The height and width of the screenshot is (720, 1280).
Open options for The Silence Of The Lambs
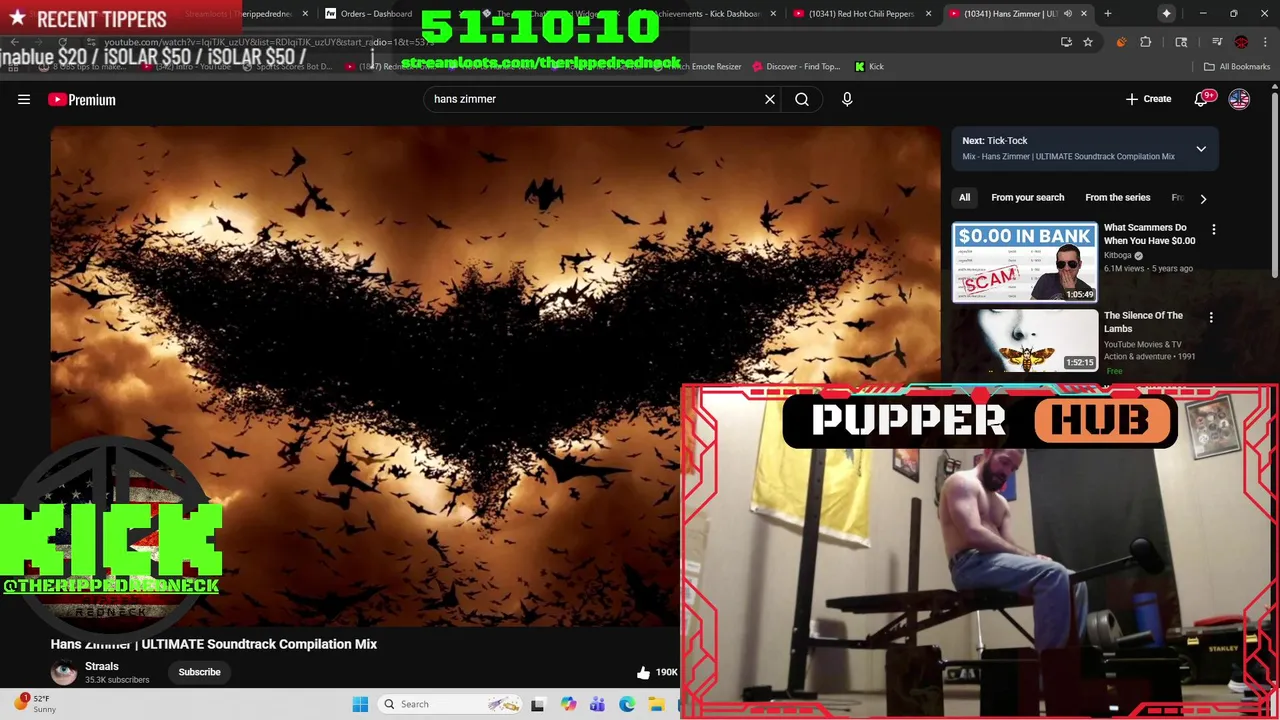(1211, 318)
